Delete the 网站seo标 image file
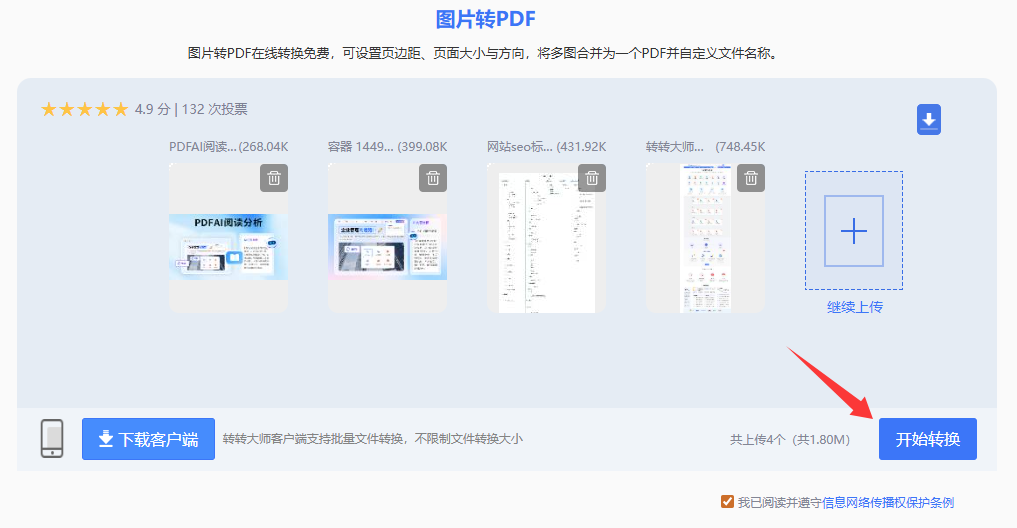Image resolution: width=1017 pixels, height=528 pixels. point(592,178)
